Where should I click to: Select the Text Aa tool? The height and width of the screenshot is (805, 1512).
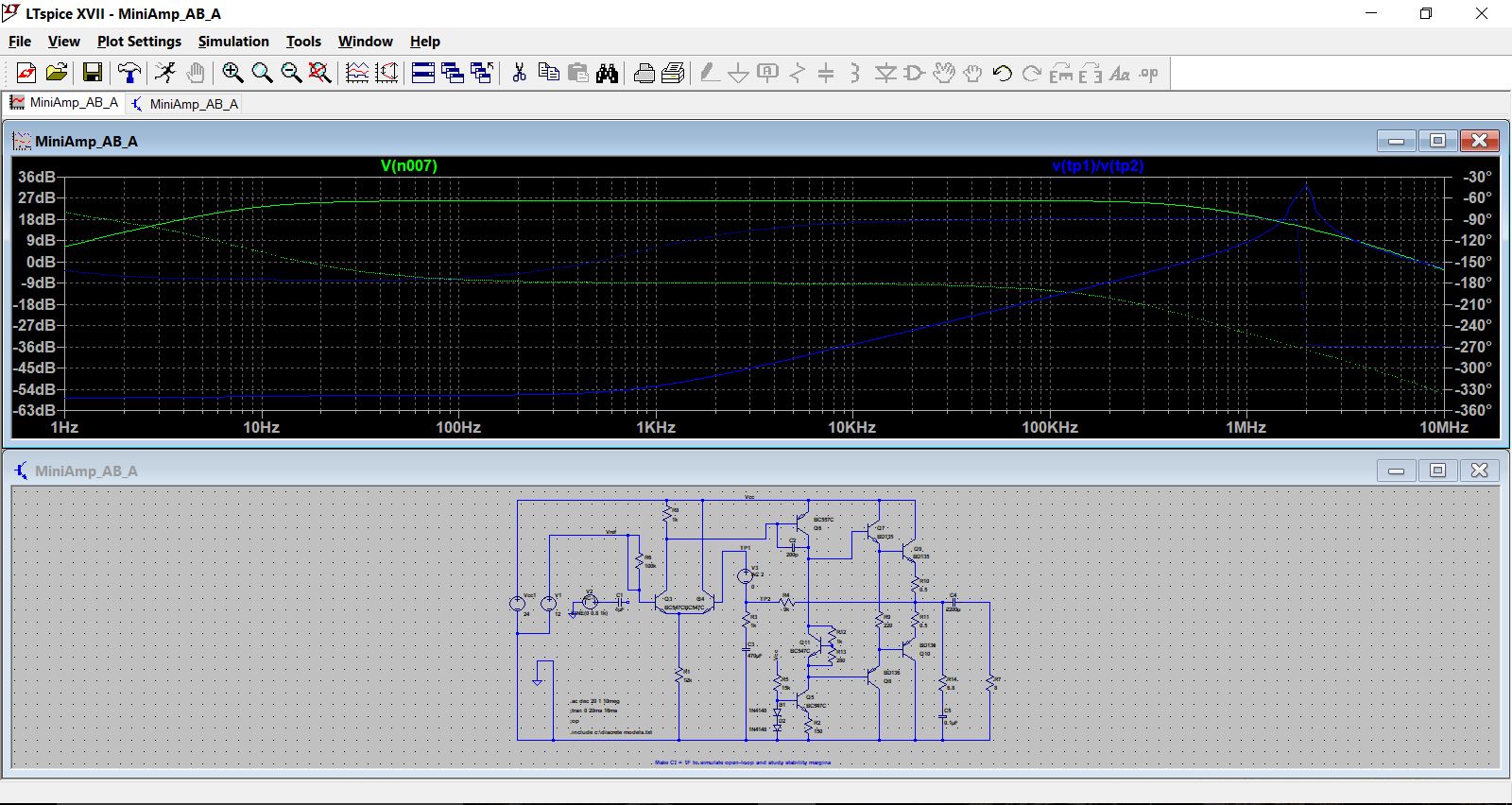pos(1120,73)
